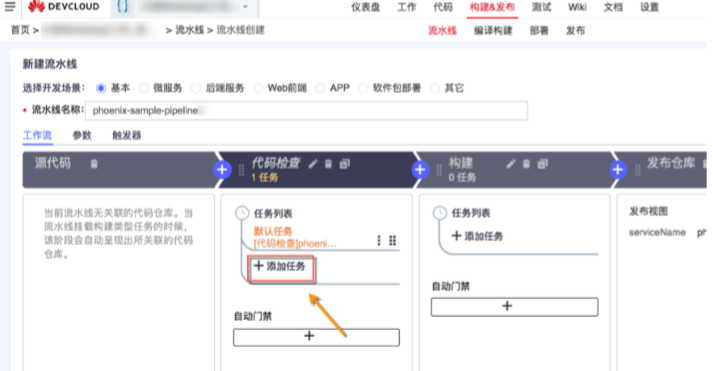This screenshot has height=371, width=713.
Task: Open the 文档 menu
Action: coord(613,7)
